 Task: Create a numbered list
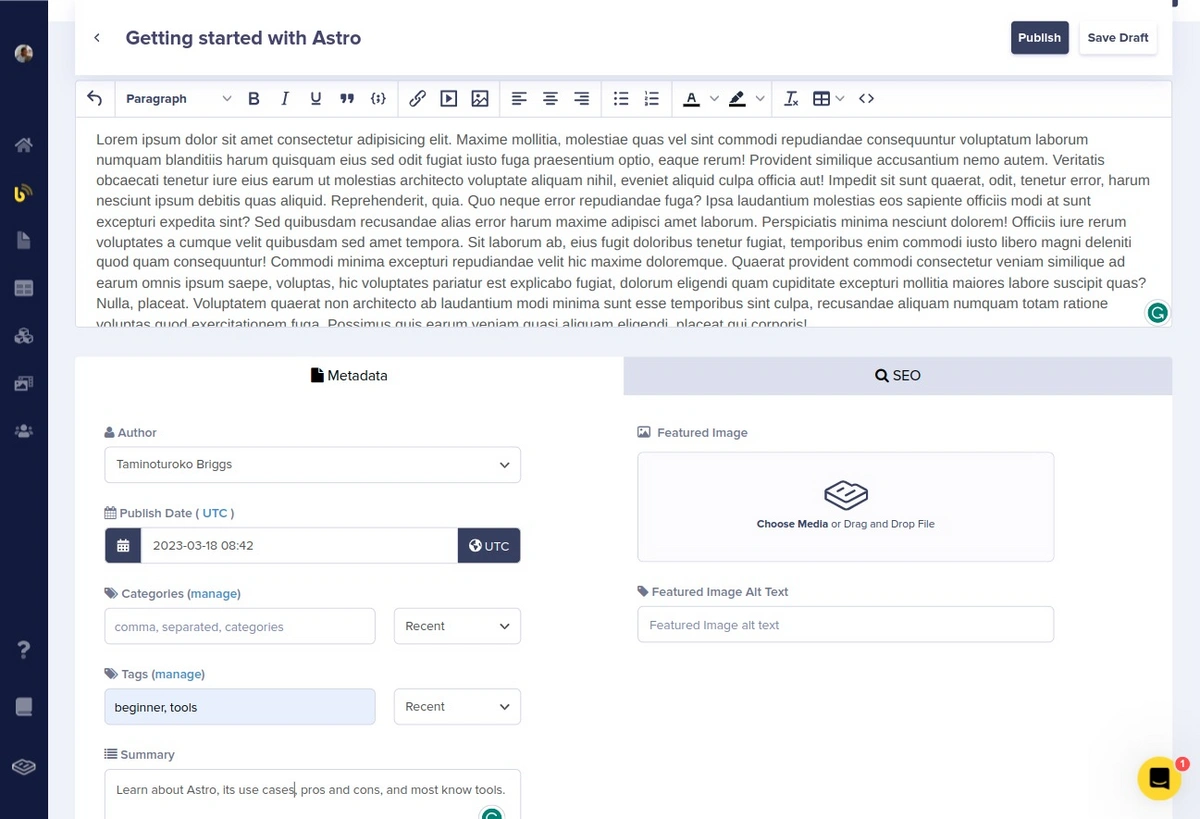[652, 98]
